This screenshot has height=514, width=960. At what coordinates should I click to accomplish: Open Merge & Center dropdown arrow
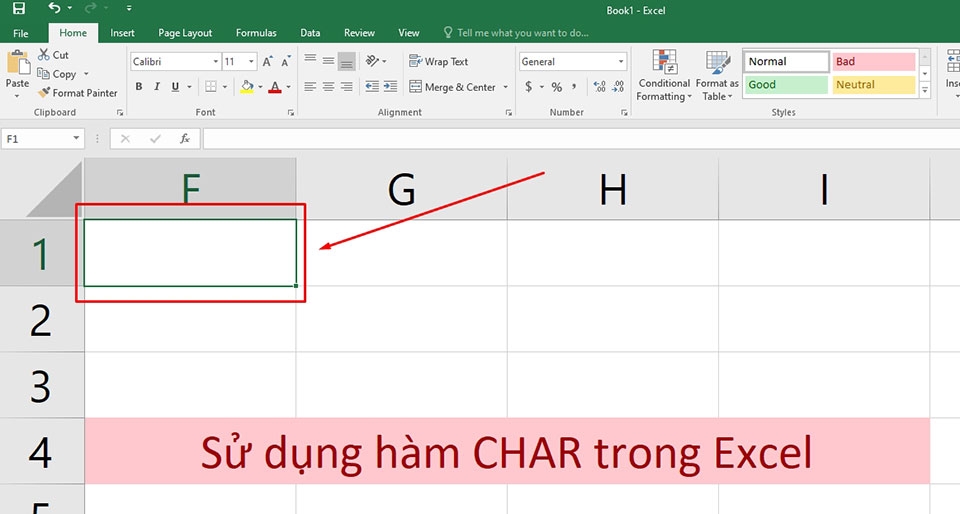[x=506, y=87]
